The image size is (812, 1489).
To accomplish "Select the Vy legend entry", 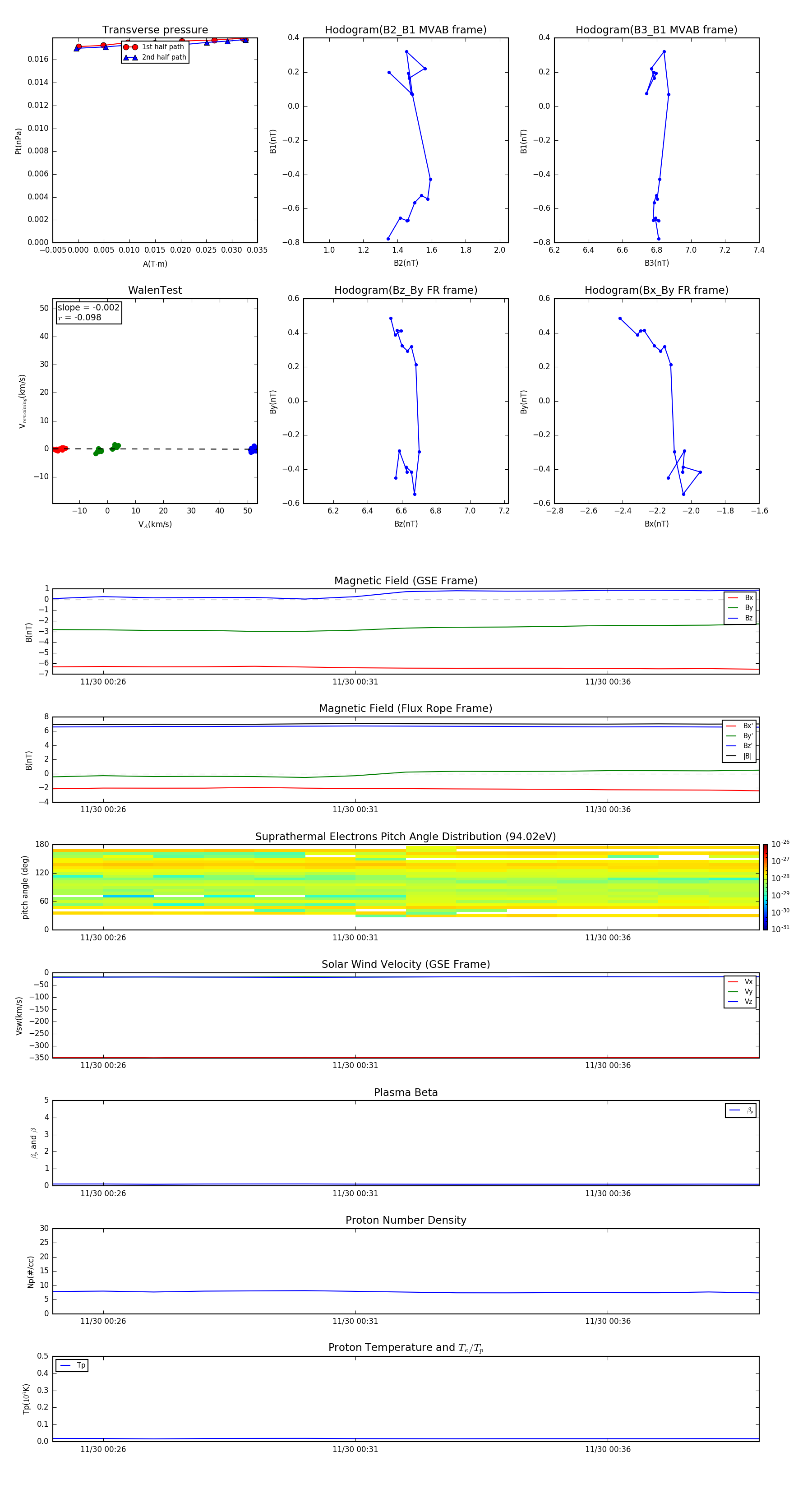I will (x=740, y=991).
